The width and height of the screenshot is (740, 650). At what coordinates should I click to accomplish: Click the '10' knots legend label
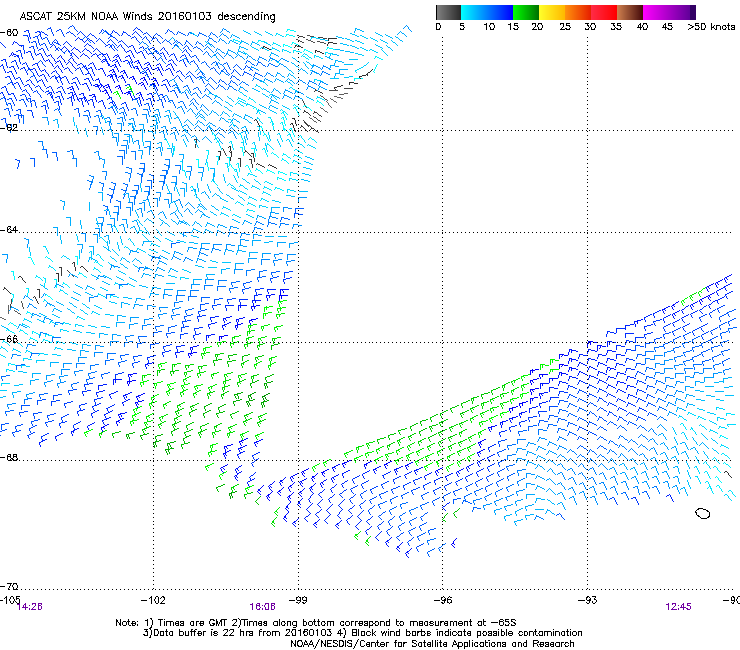click(489, 27)
